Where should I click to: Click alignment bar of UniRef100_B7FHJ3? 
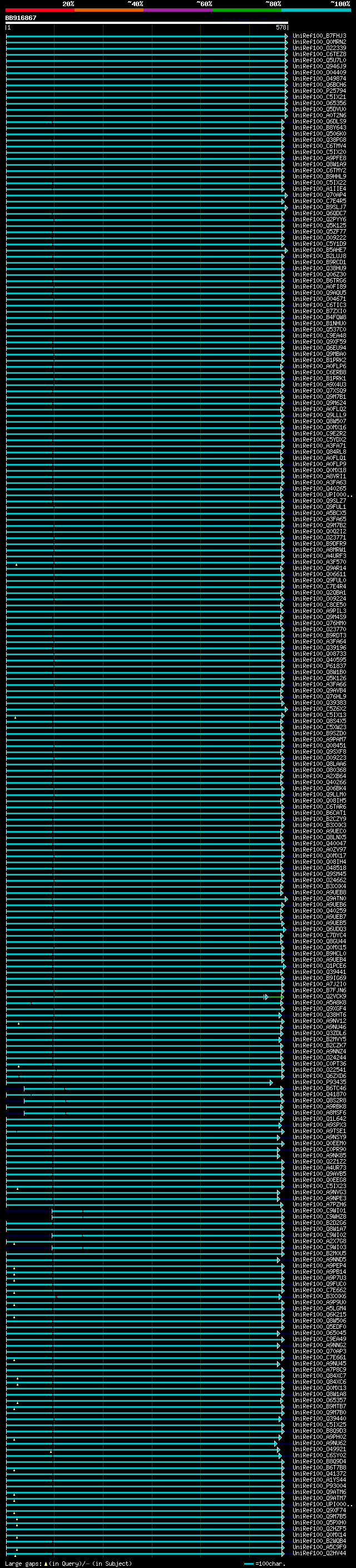(x=147, y=36)
